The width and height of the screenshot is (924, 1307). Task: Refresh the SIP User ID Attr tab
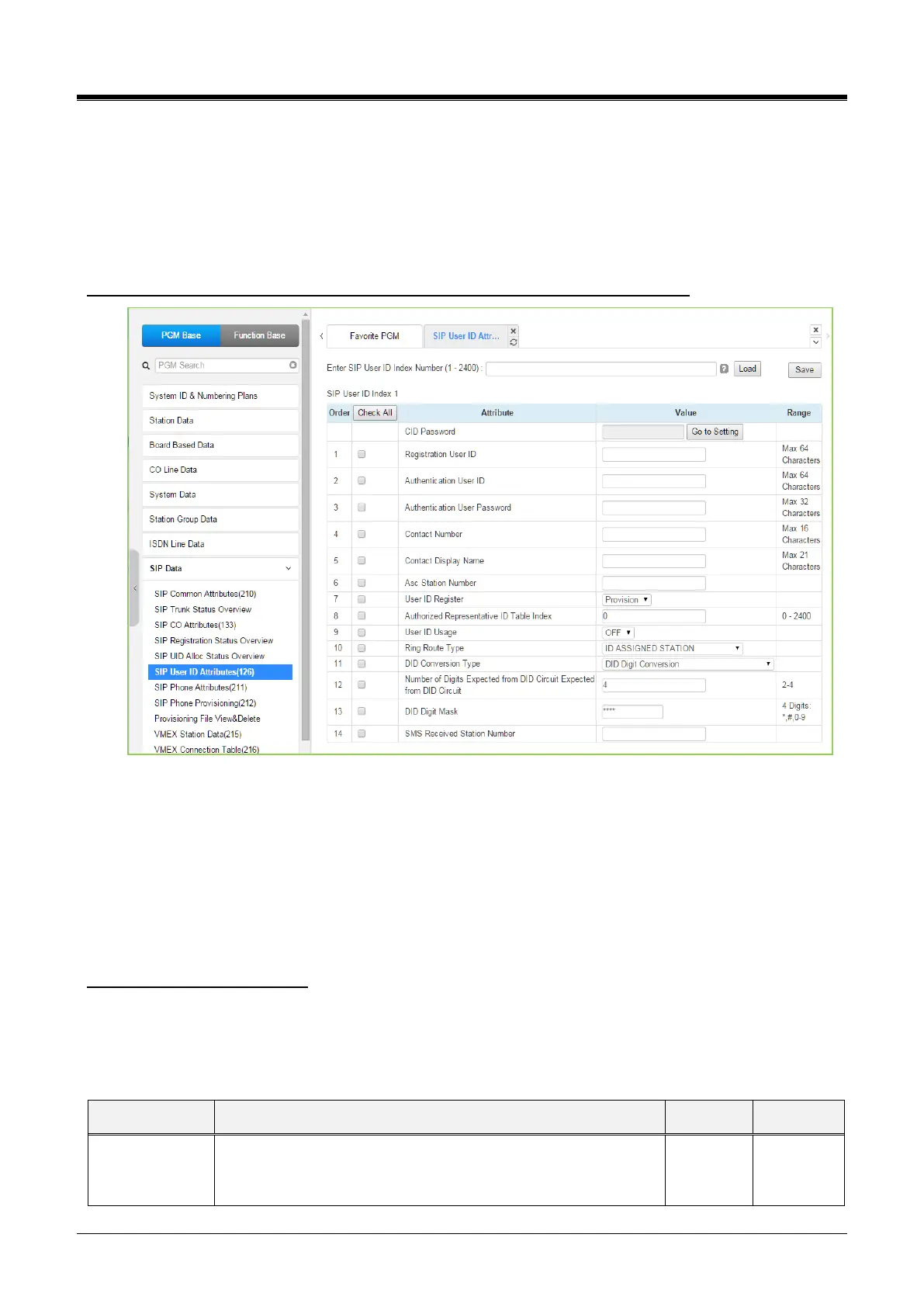[514, 342]
